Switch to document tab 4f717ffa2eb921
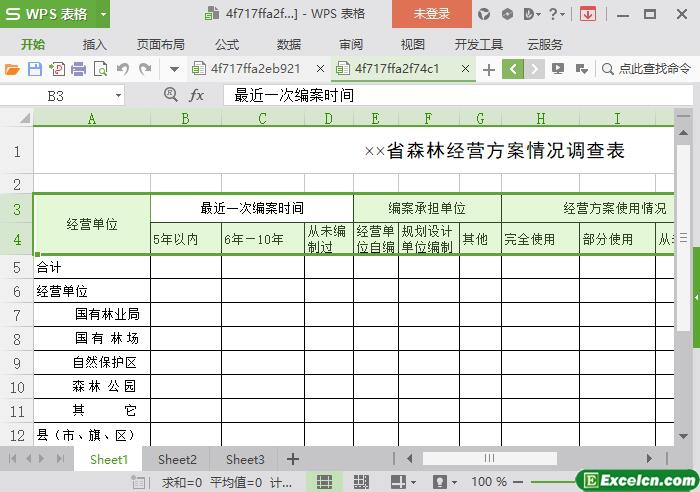 255,69
